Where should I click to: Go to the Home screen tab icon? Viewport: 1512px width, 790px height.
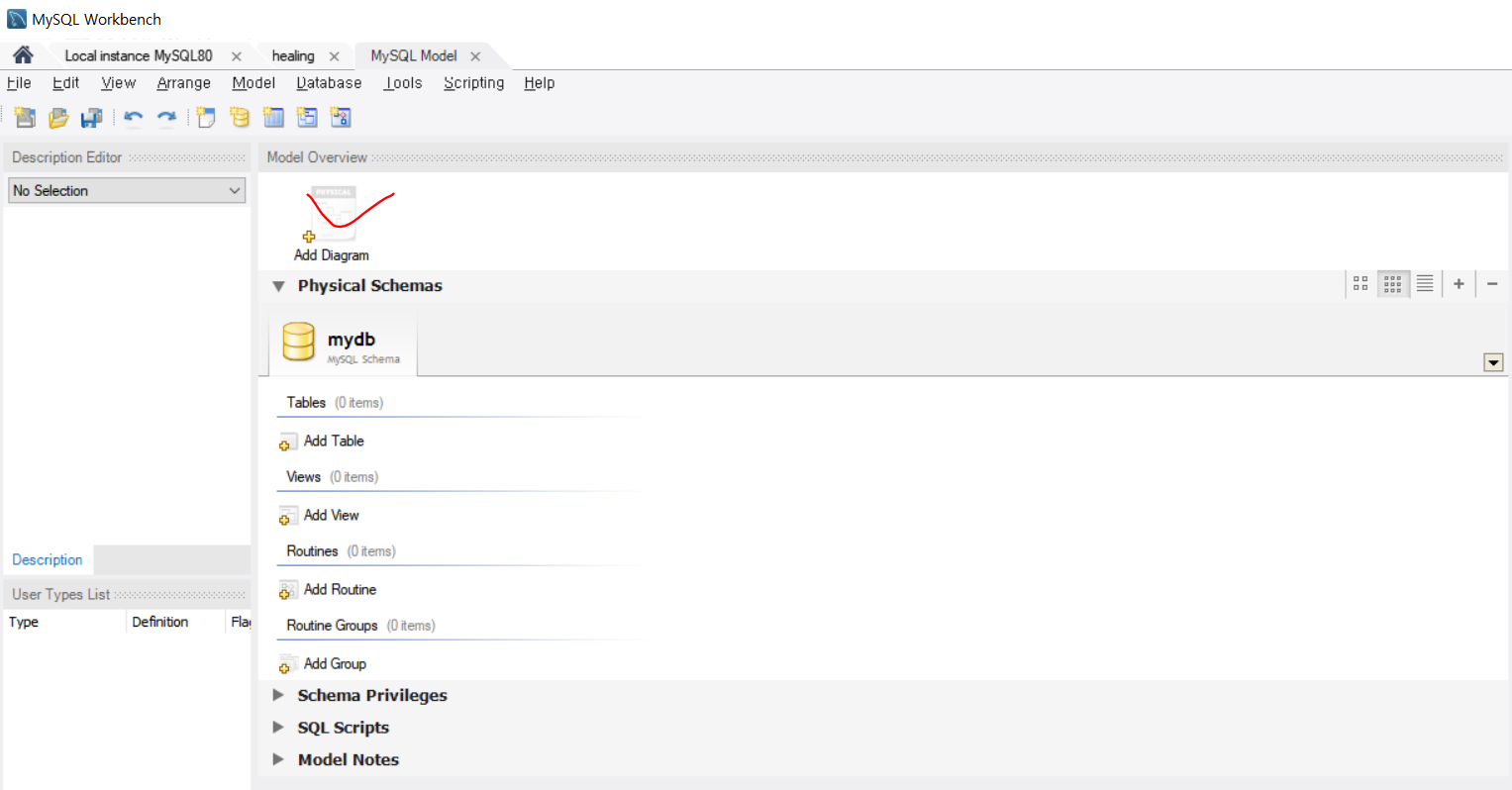[x=23, y=55]
